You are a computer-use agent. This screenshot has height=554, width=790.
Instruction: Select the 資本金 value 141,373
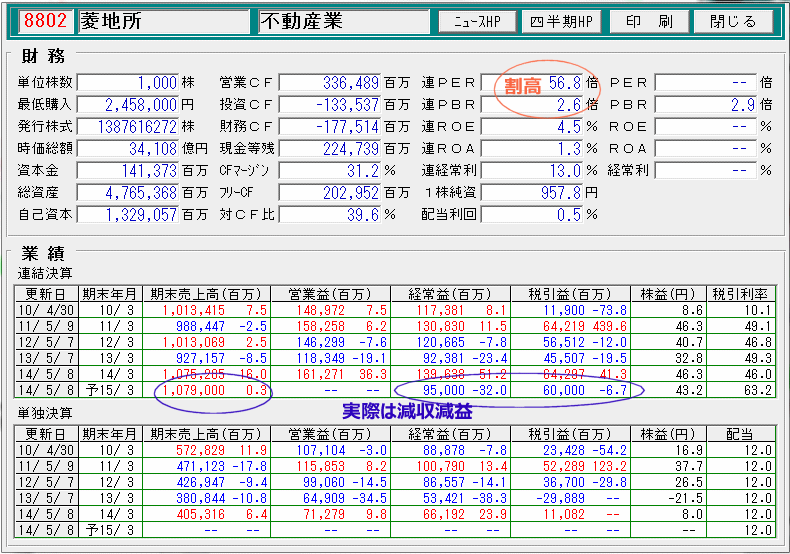pos(128,171)
